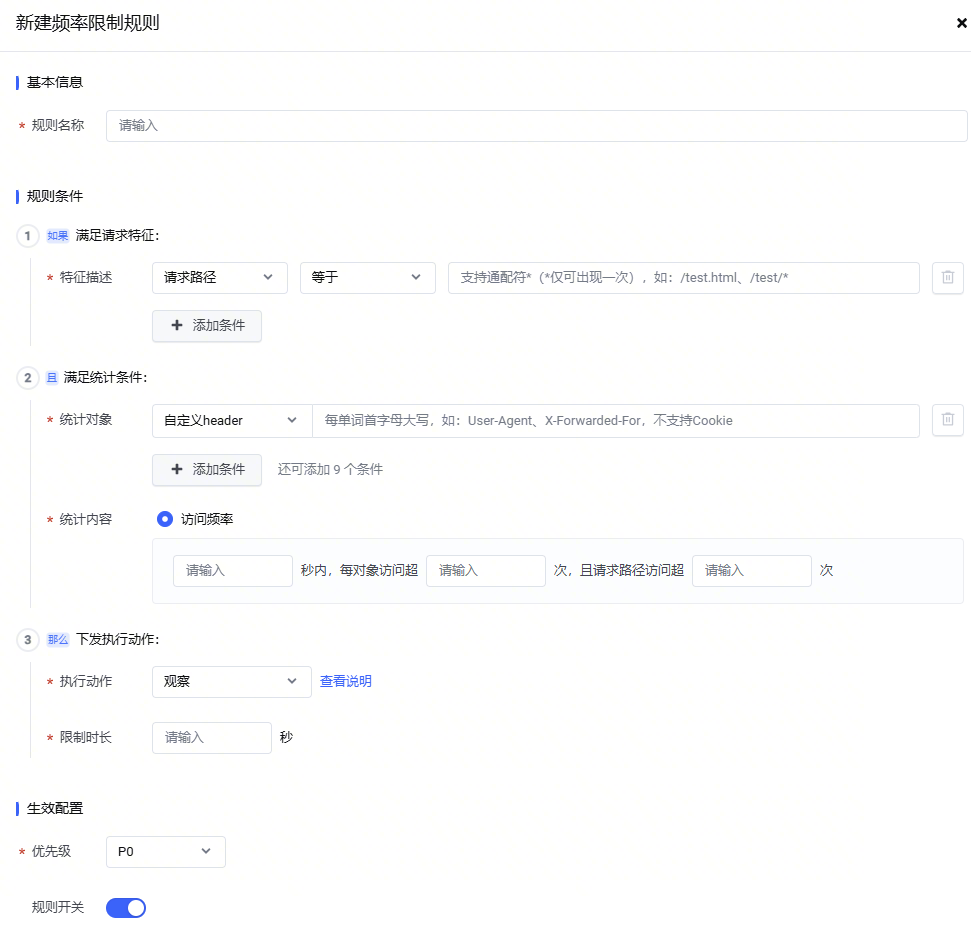The image size is (971, 942).
Task: Close the 新建频率限制规则 dialog
Action: (x=961, y=24)
